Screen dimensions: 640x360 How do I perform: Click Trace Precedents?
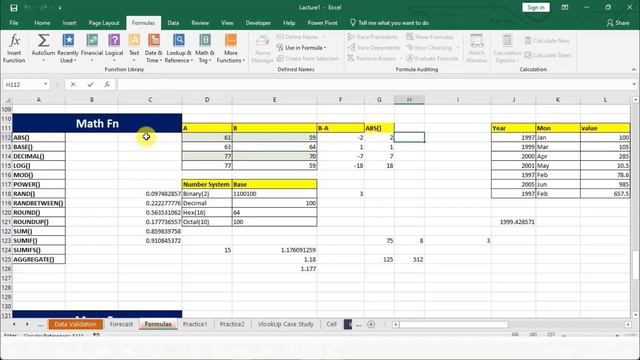(373, 37)
